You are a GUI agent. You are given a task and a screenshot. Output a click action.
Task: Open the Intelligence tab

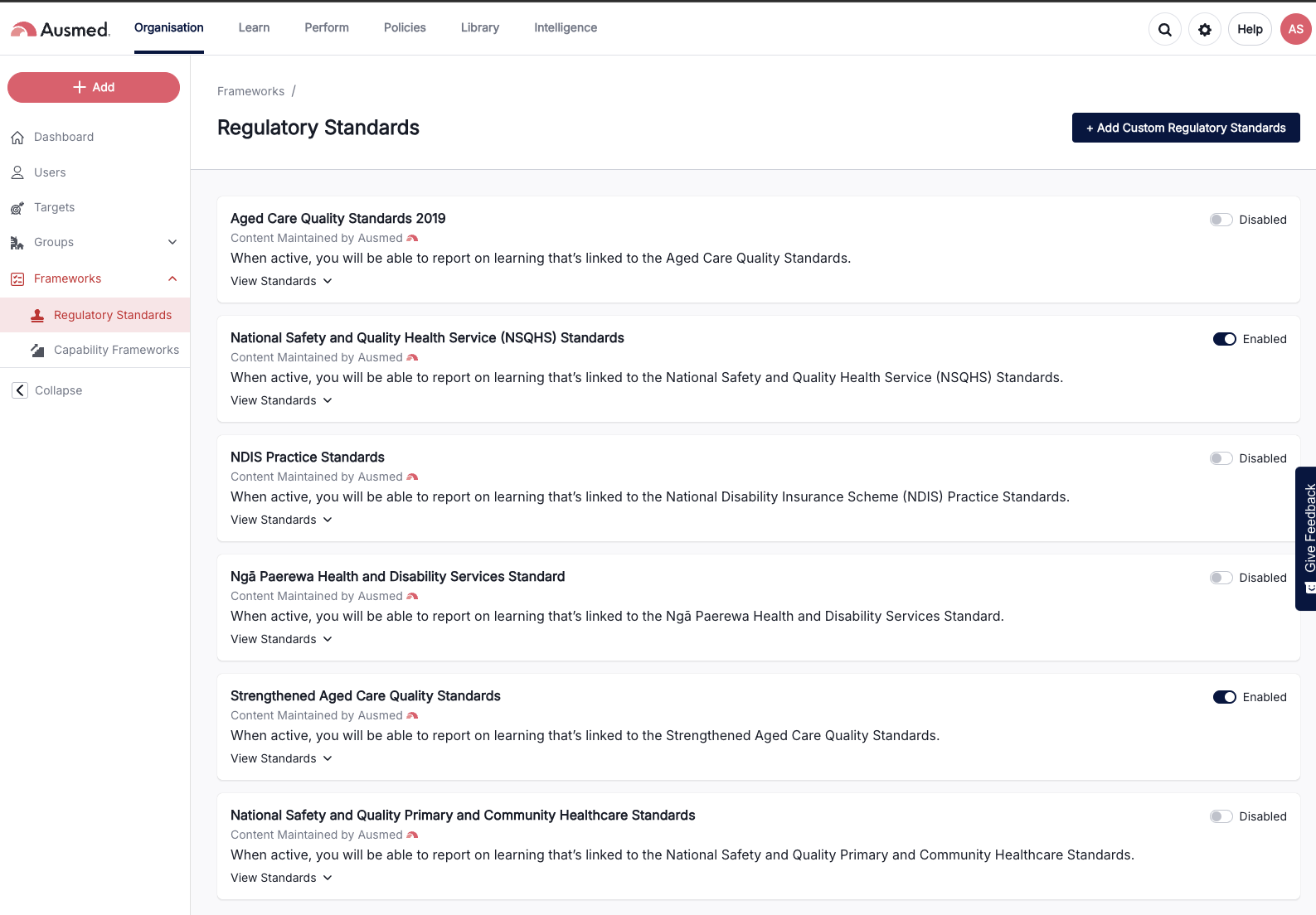coord(565,27)
